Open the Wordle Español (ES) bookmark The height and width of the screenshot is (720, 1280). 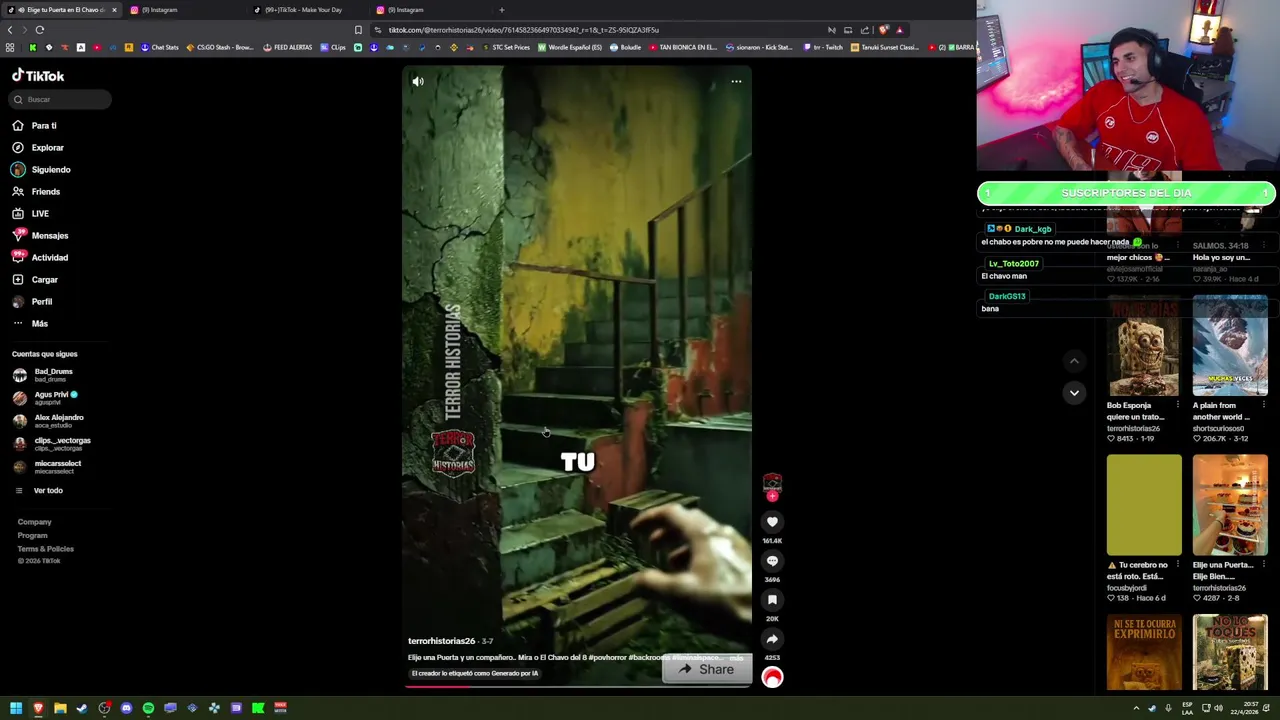point(570,47)
